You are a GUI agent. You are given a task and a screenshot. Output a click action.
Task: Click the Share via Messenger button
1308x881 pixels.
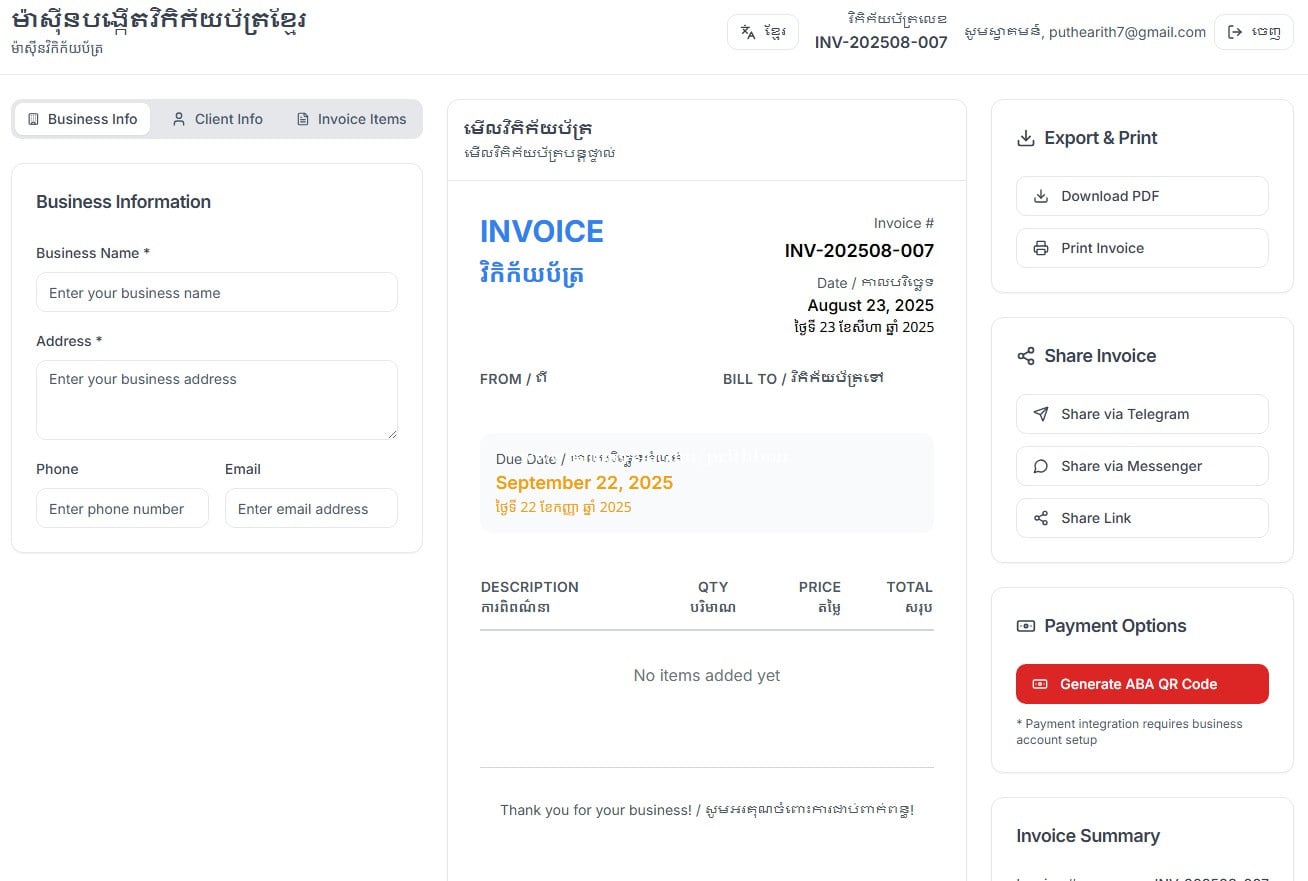click(x=1142, y=466)
